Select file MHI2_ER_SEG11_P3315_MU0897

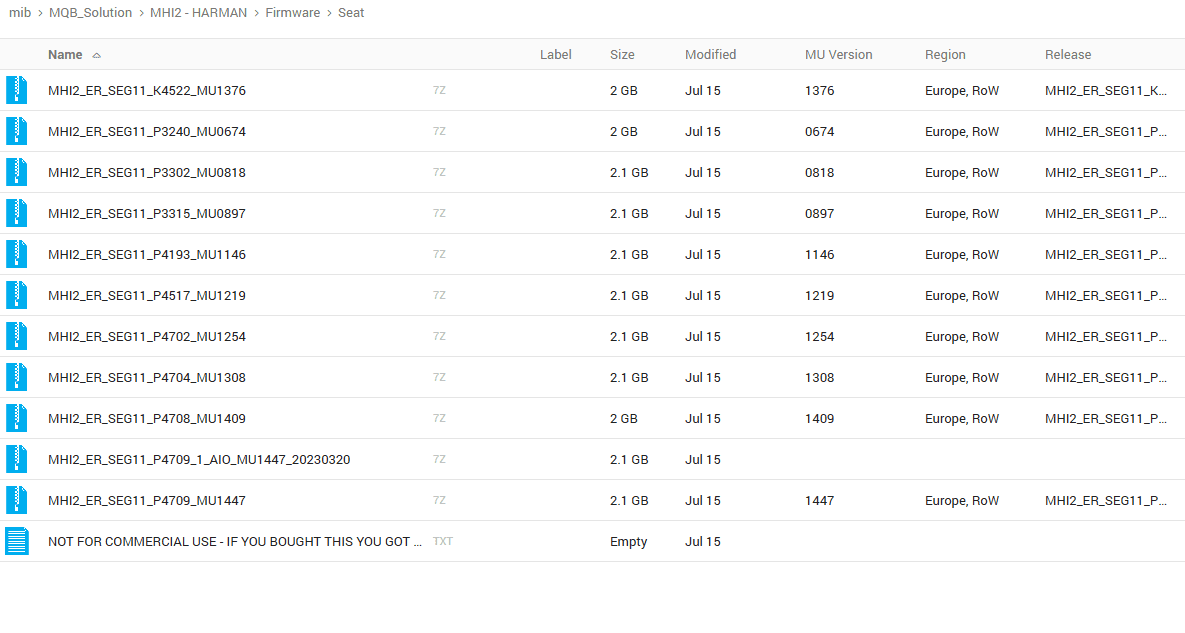[x=147, y=214]
